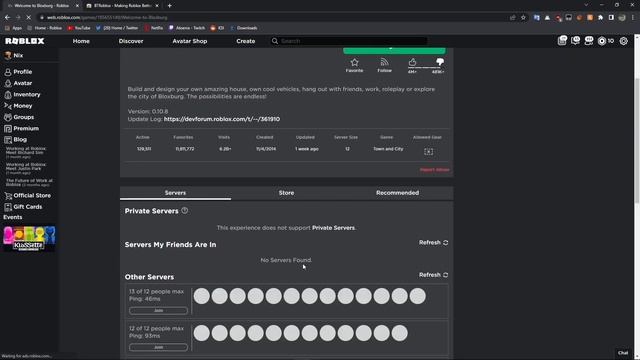Join the 93ms ping server
Screen dimensions: 640x360
point(158,347)
